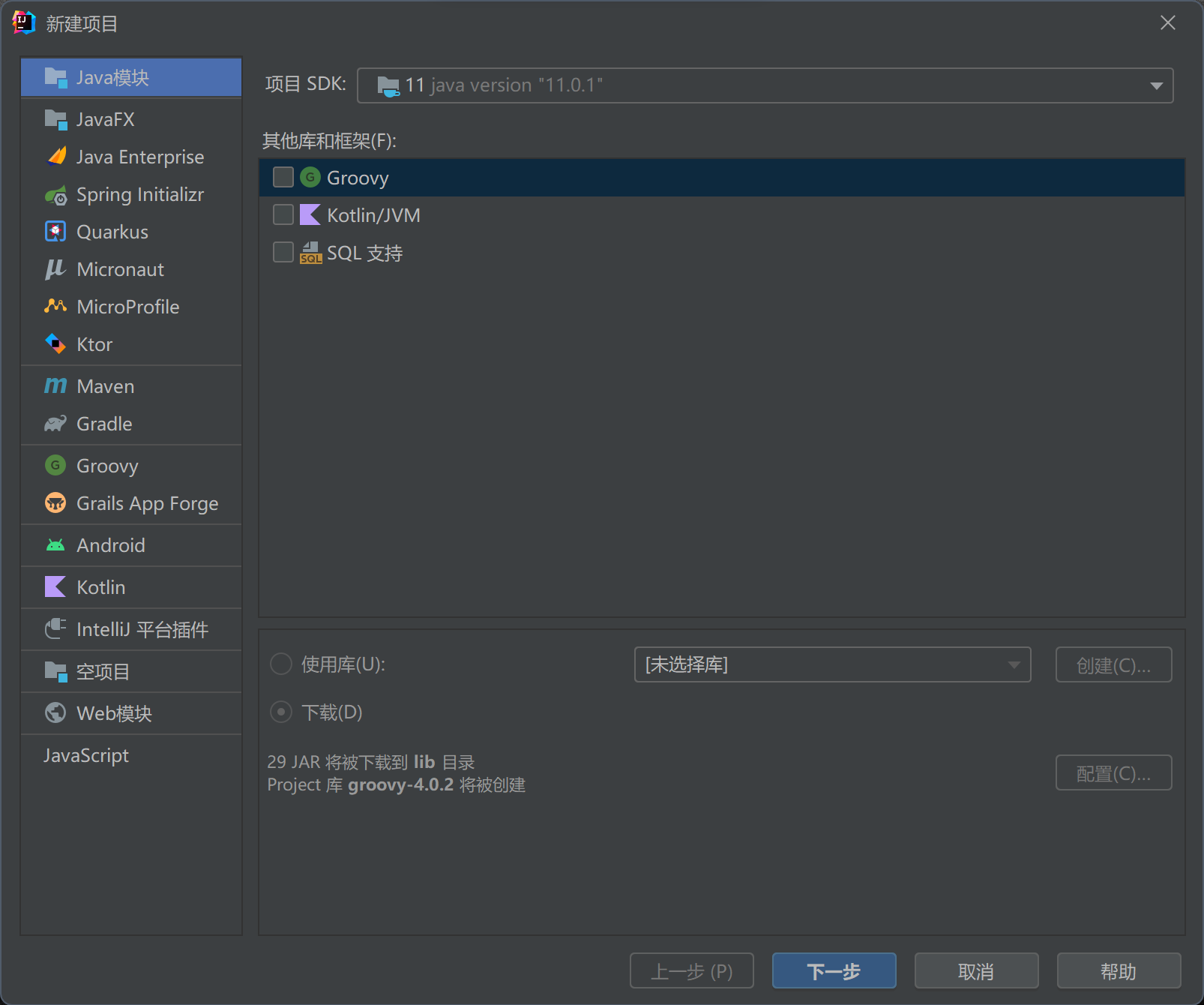Open the 项目 SDK dropdown

pos(765,85)
